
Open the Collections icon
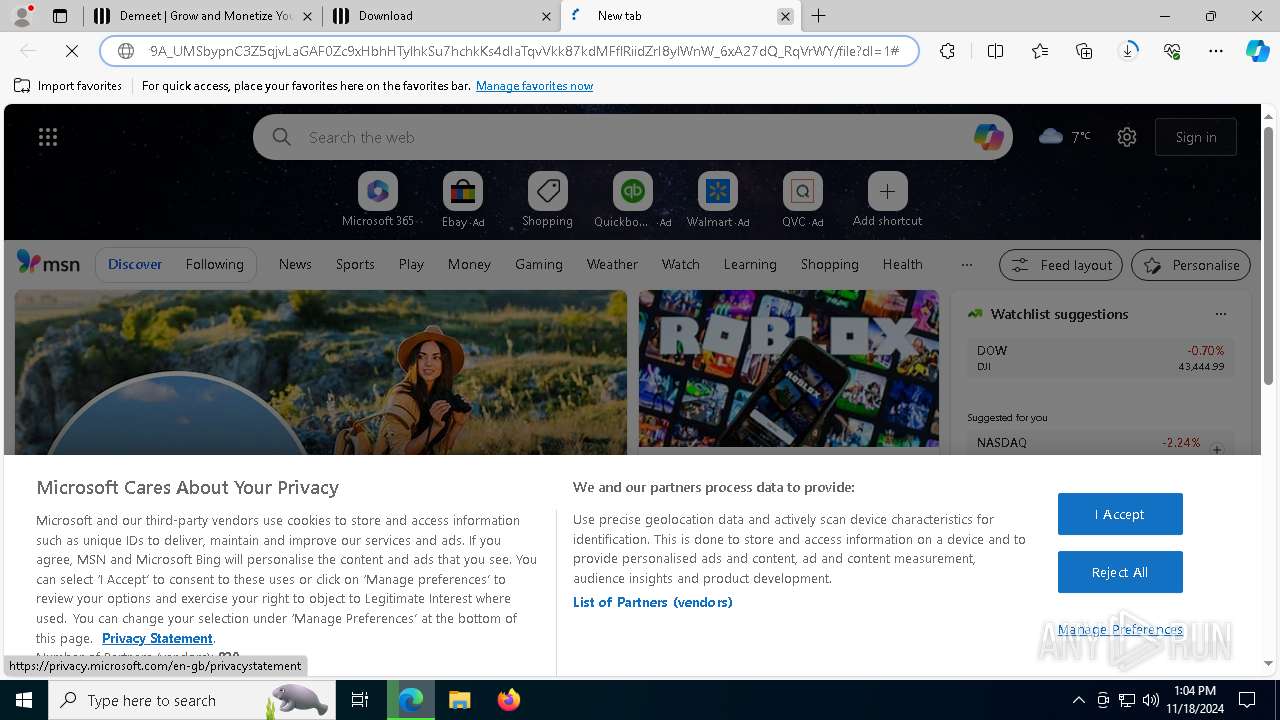(1084, 51)
